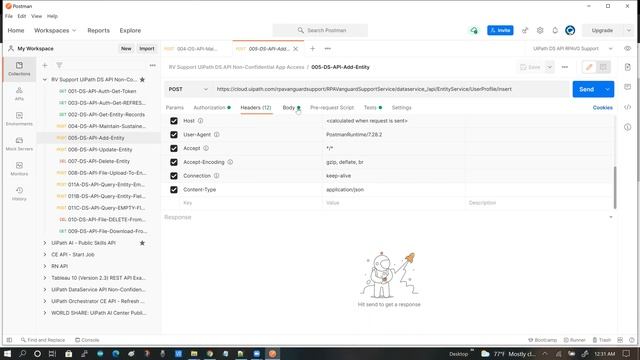640x360 pixels.
Task: Open the Cookies link
Action: (x=602, y=108)
